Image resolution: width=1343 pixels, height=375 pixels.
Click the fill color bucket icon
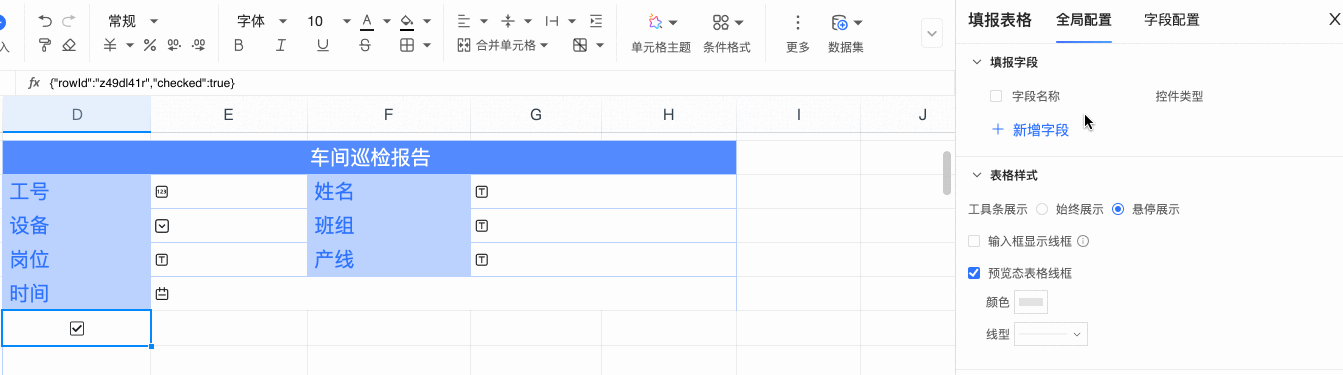(406, 21)
